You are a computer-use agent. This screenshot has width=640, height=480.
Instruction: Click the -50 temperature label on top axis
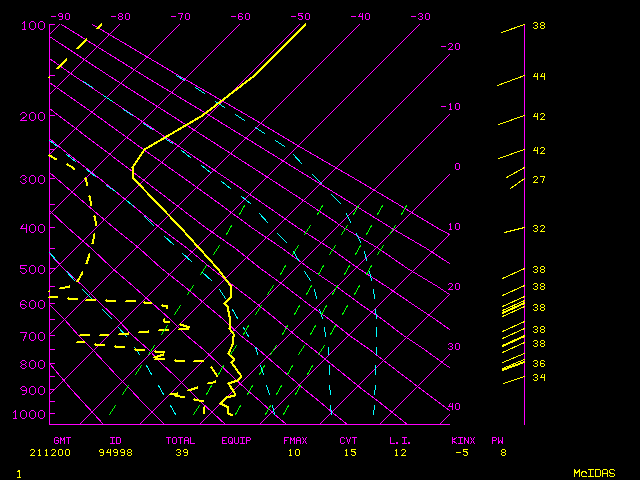click(298, 16)
